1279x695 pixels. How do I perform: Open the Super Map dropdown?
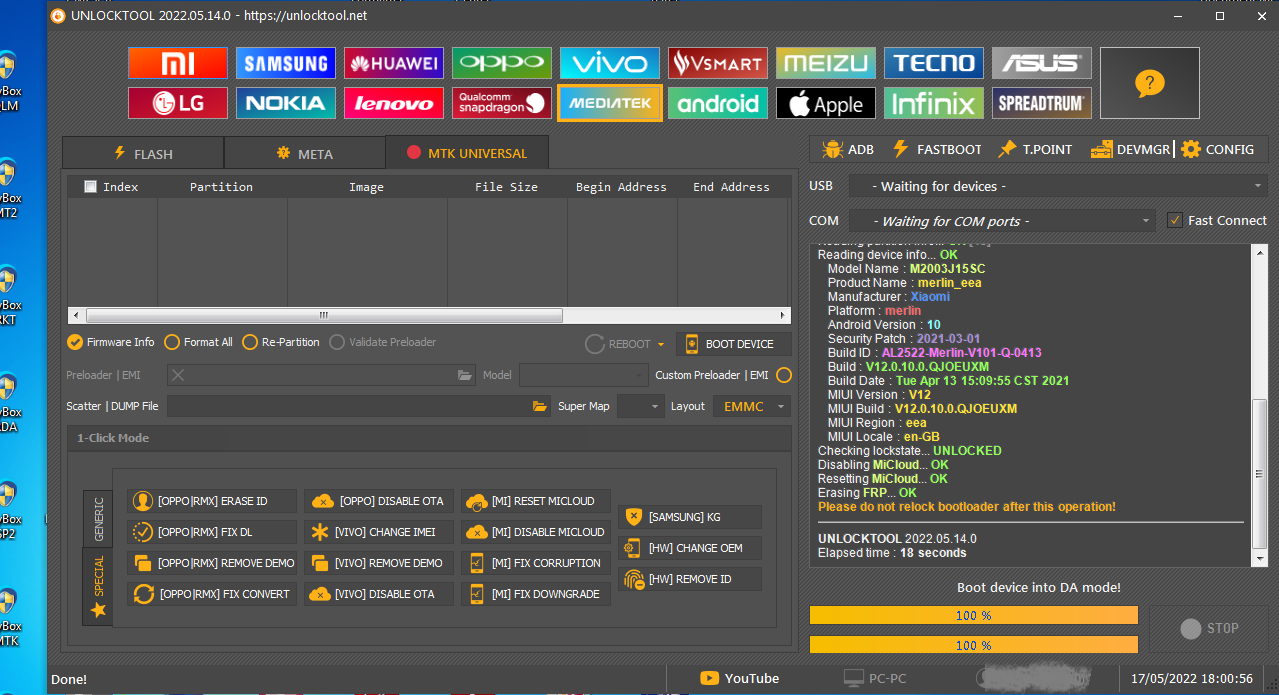click(x=640, y=406)
